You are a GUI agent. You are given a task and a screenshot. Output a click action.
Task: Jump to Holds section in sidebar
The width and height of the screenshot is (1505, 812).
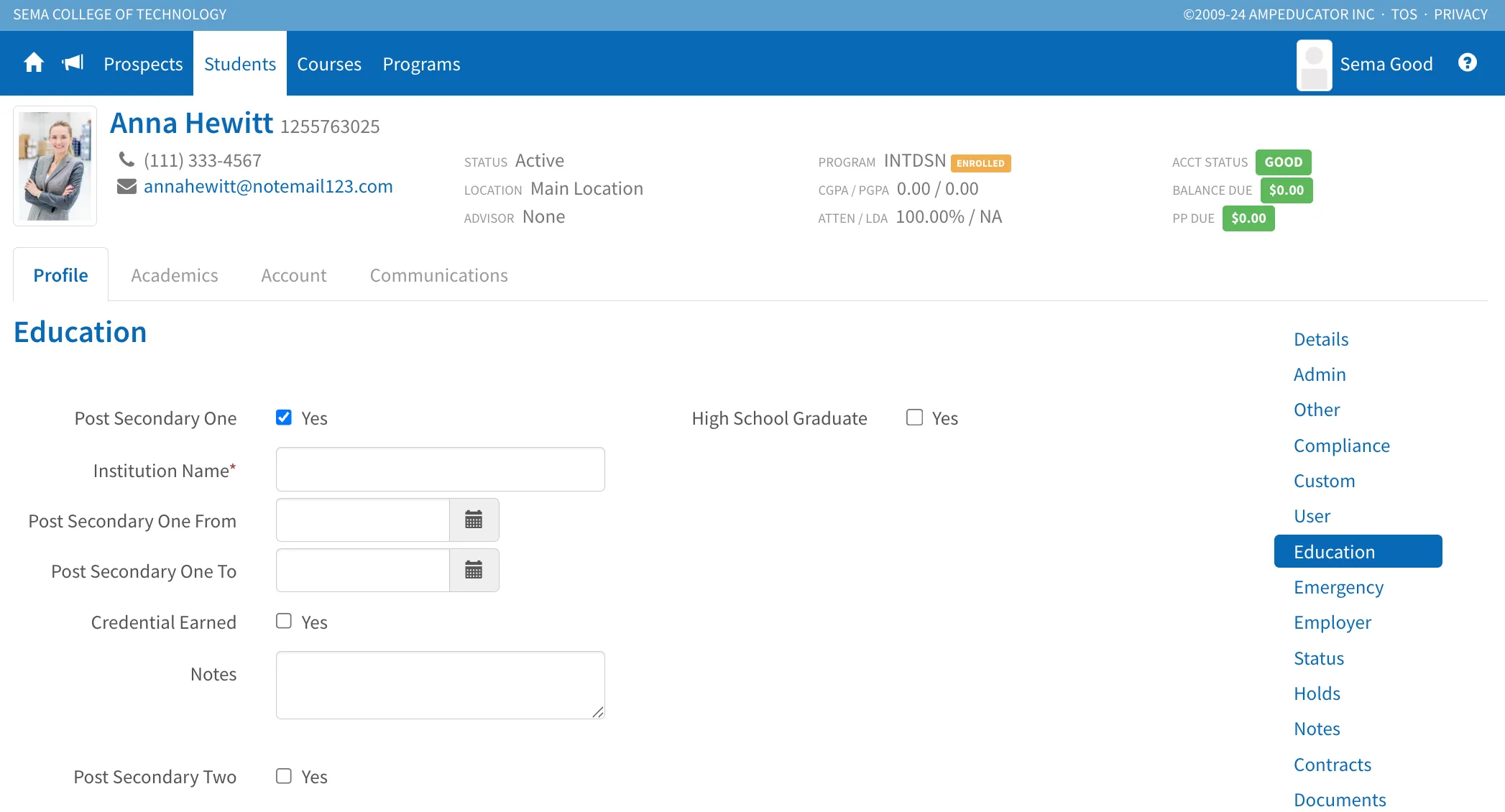point(1317,693)
